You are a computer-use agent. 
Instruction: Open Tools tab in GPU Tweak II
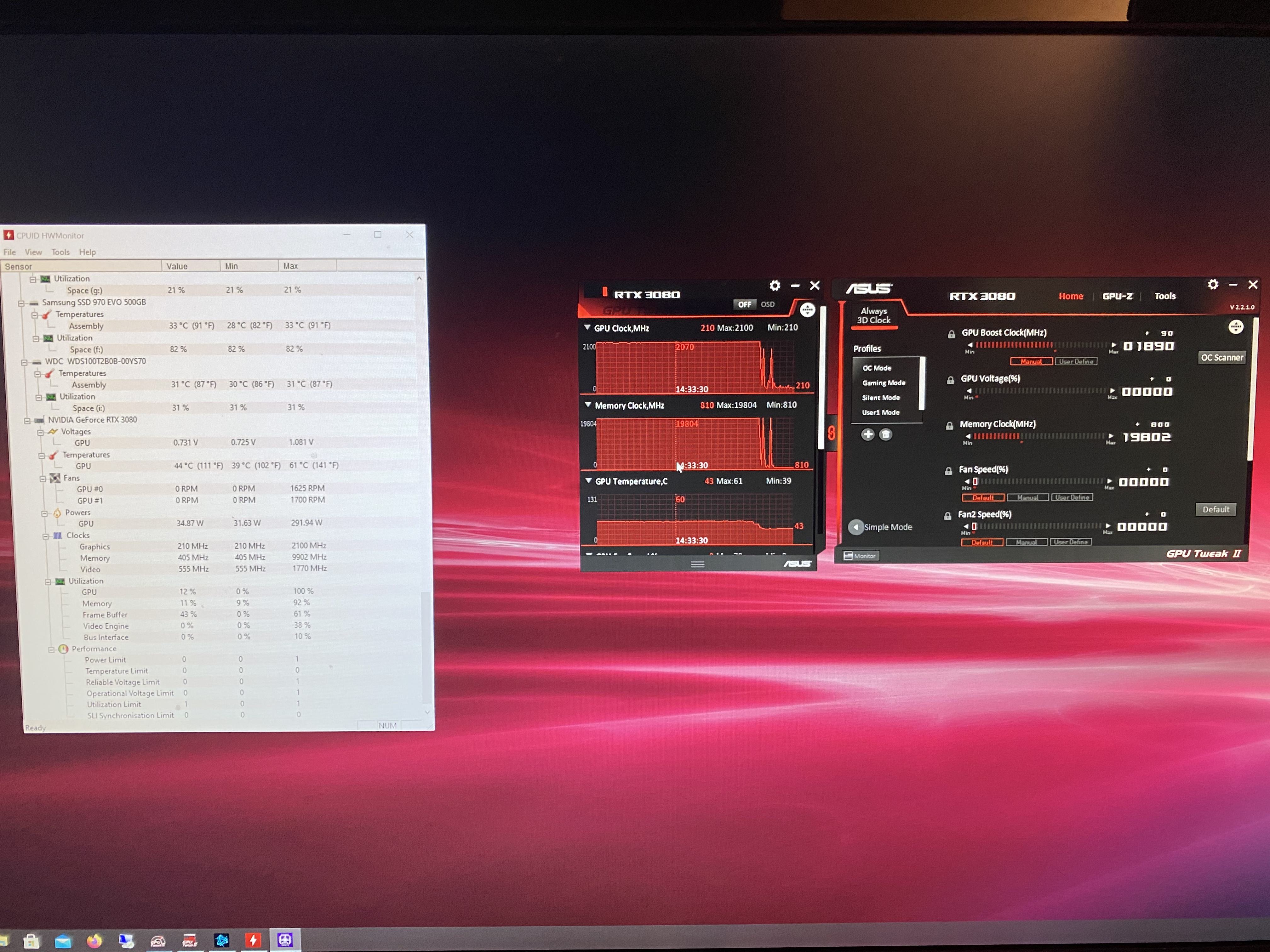coord(1165,296)
